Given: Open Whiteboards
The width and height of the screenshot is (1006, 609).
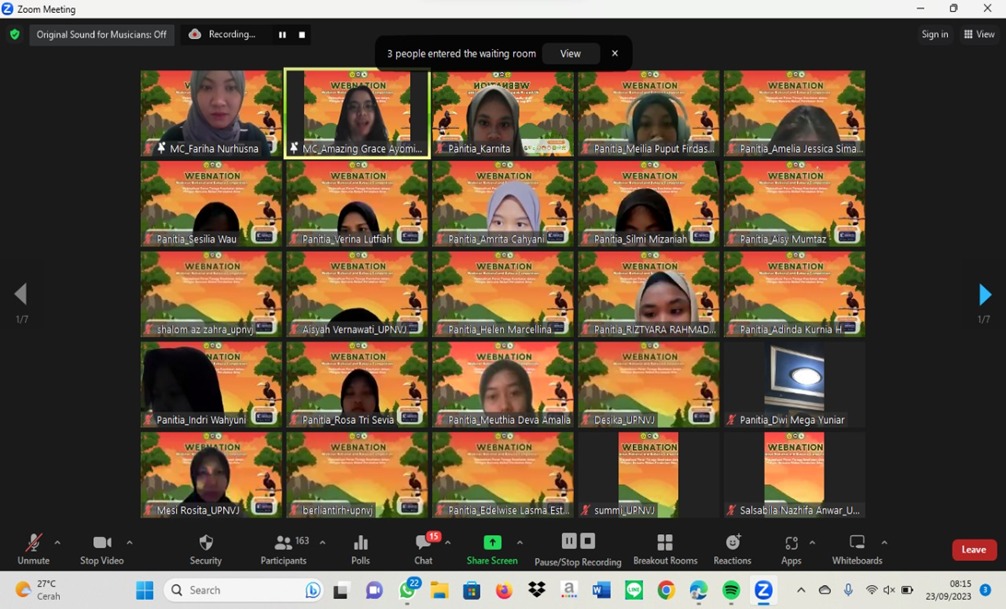Looking at the screenshot, I should click(857, 548).
